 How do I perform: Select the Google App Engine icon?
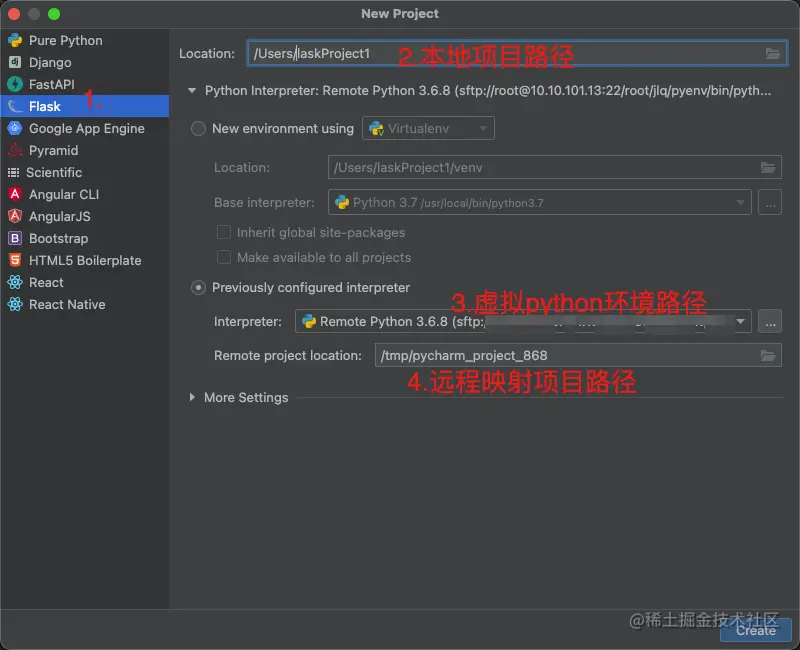pyautogui.click(x=15, y=128)
